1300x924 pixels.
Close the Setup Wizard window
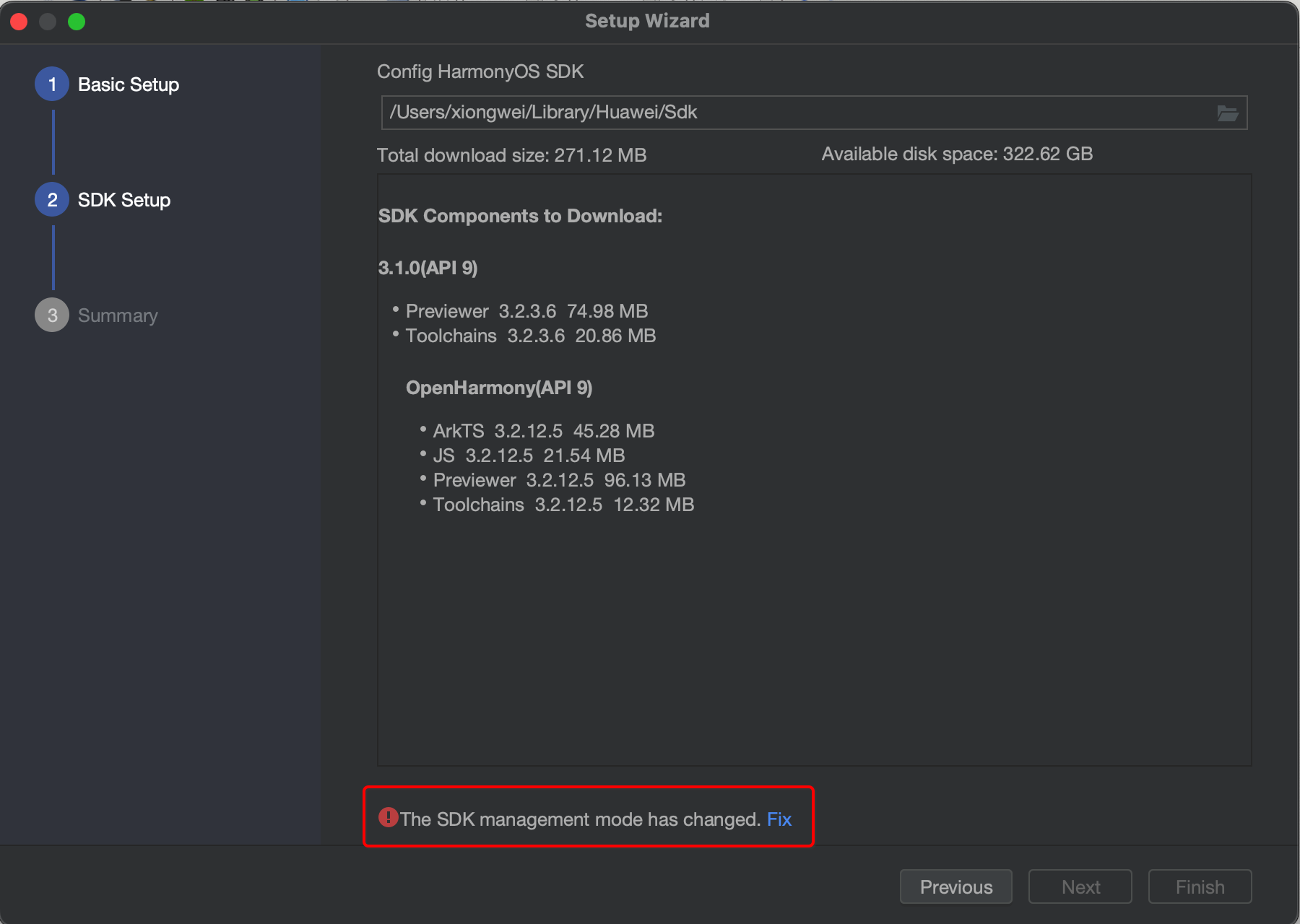(19, 22)
